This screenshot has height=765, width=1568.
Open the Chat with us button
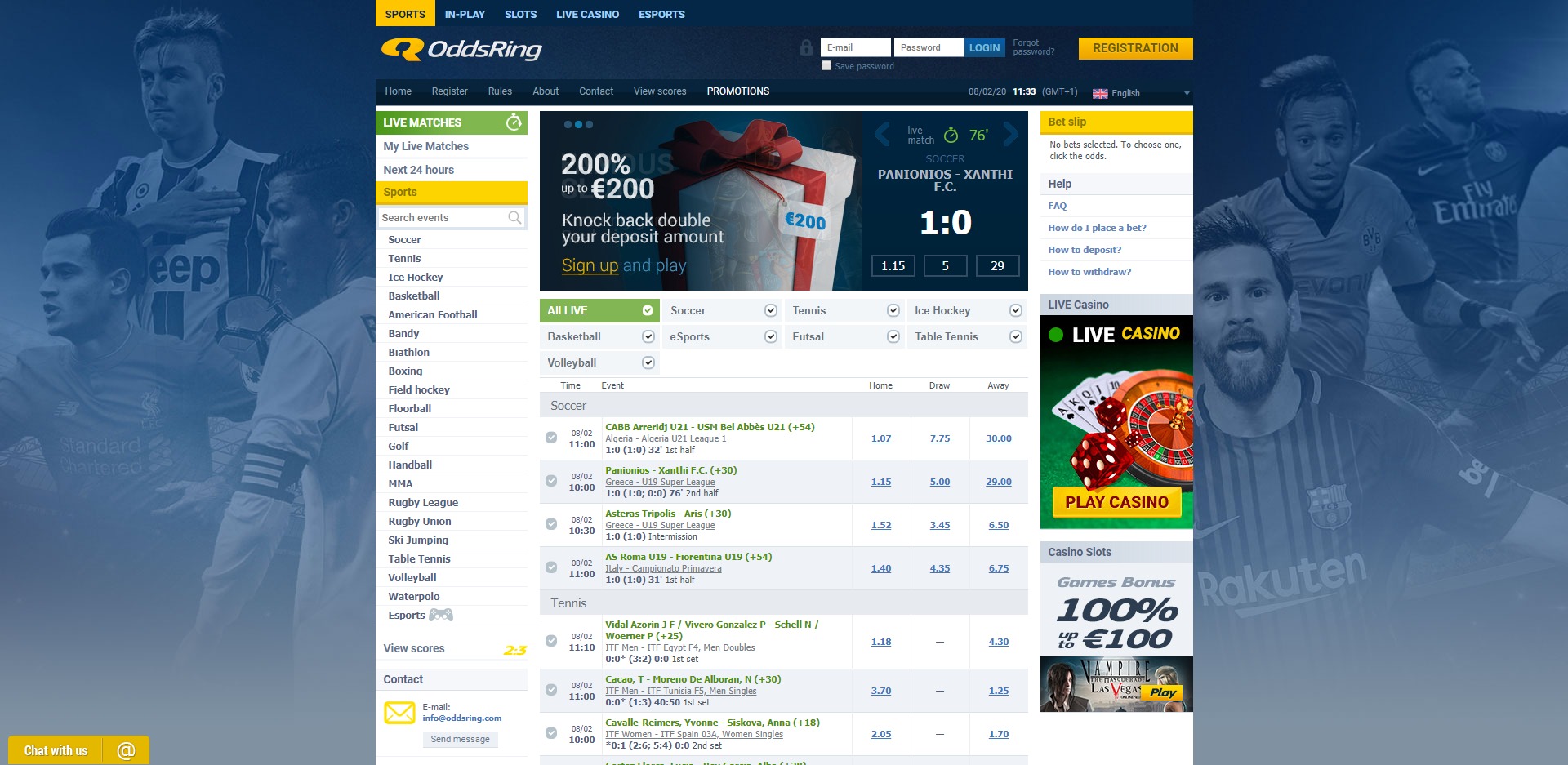(x=56, y=750)
